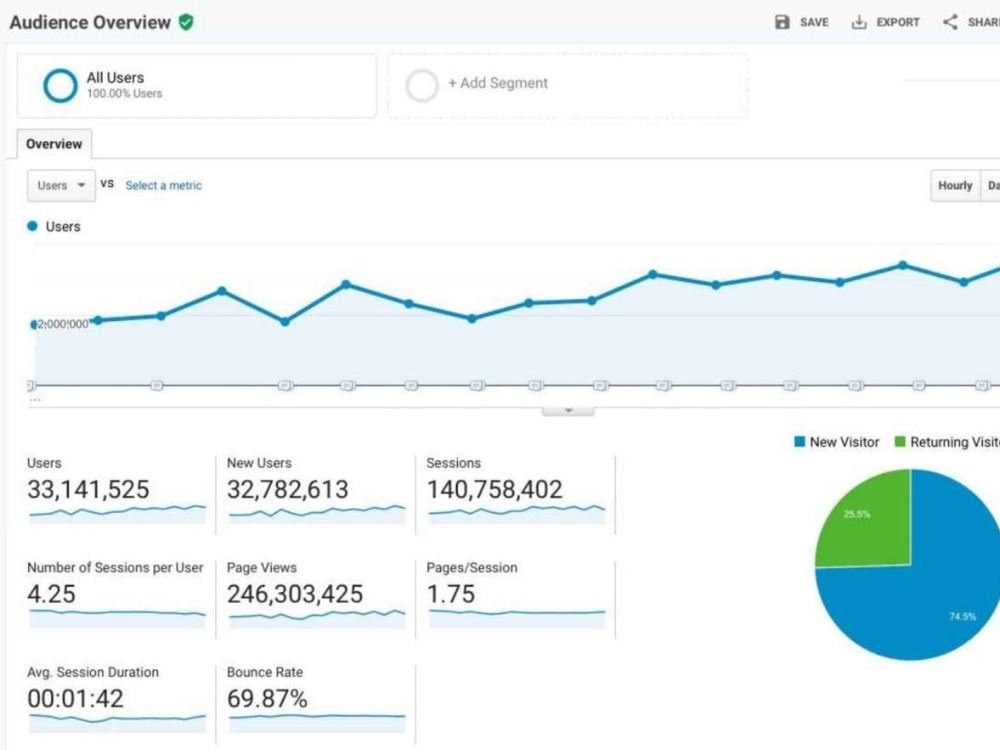The height and width of the screenshot is (750, 1000).
Task: Collapse the chart via bottom arrow handle
Action: coord(568,411)
